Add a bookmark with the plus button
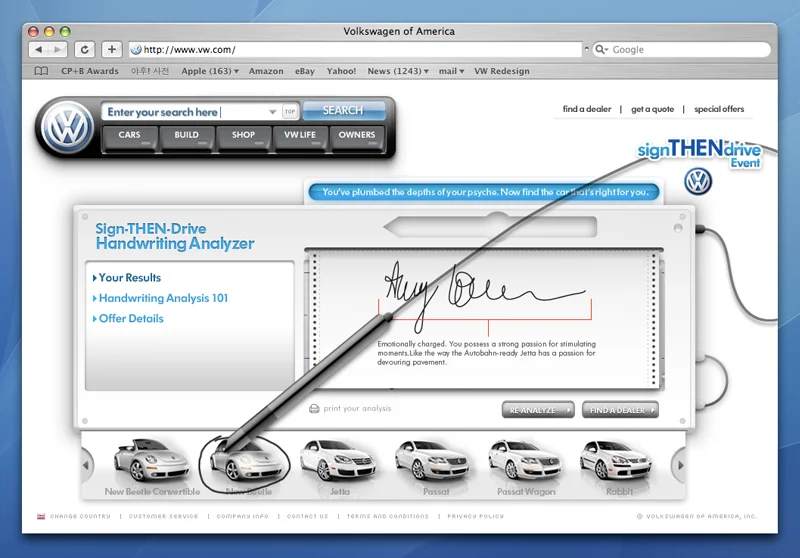 (112, 49)
